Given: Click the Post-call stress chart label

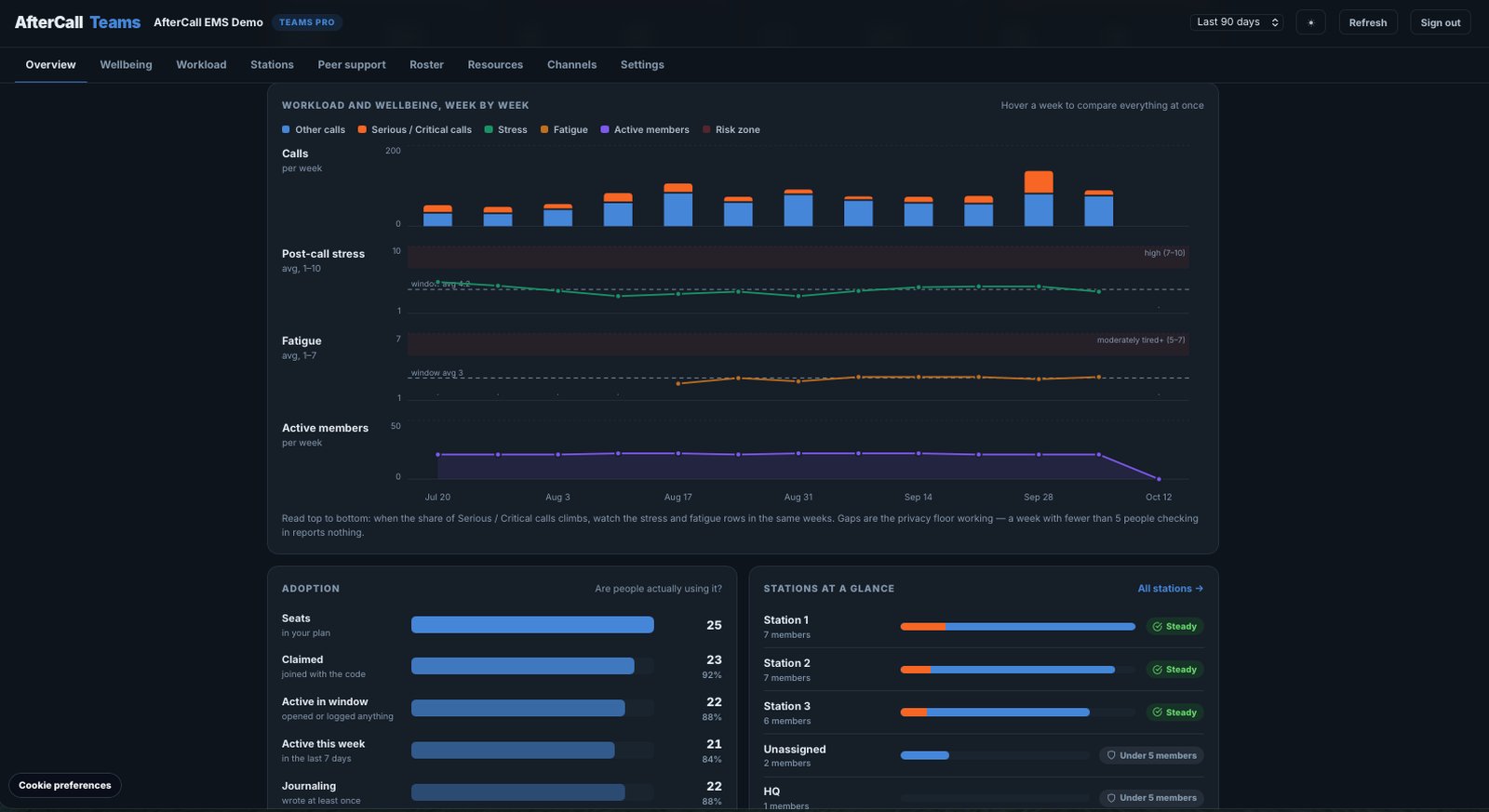Looking at the screenshot, I should 323,254.
